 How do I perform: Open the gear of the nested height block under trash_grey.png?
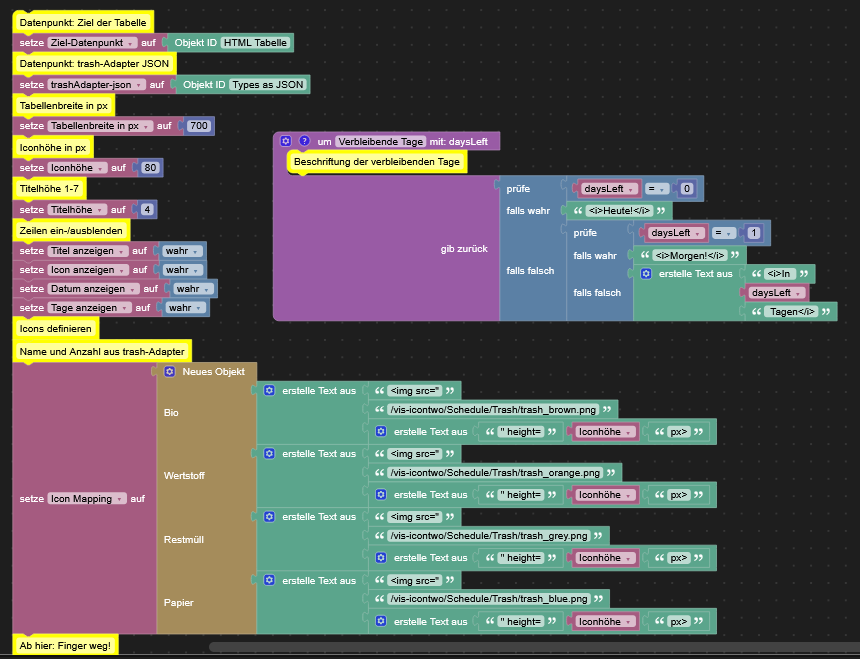[x=381, y=558]
